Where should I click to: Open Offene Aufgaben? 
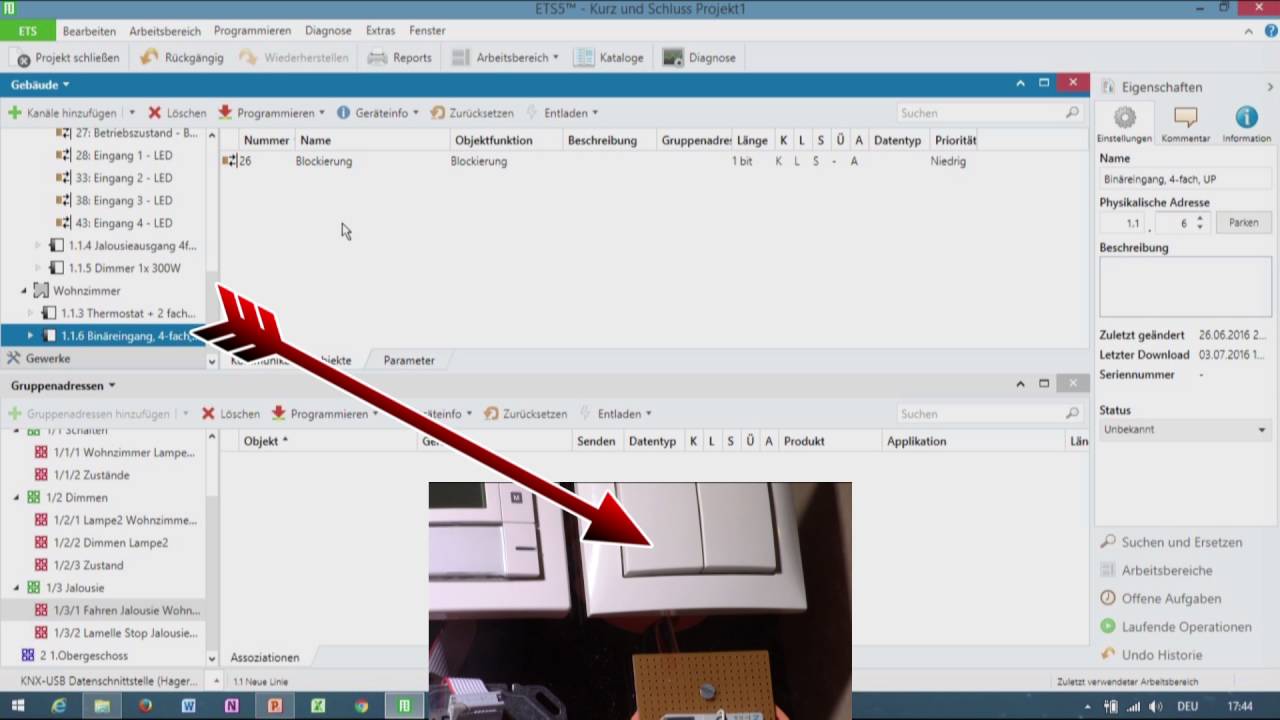[1161, 598]
